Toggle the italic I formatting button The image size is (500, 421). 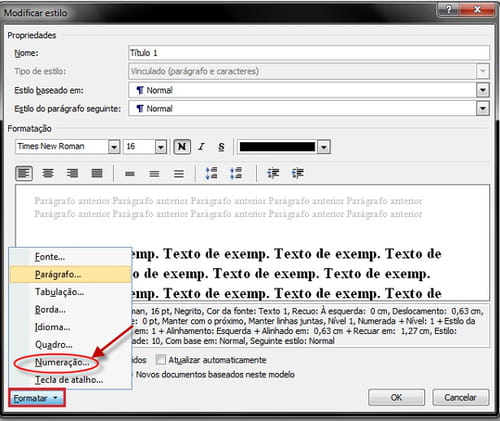[x=201, y=147]
